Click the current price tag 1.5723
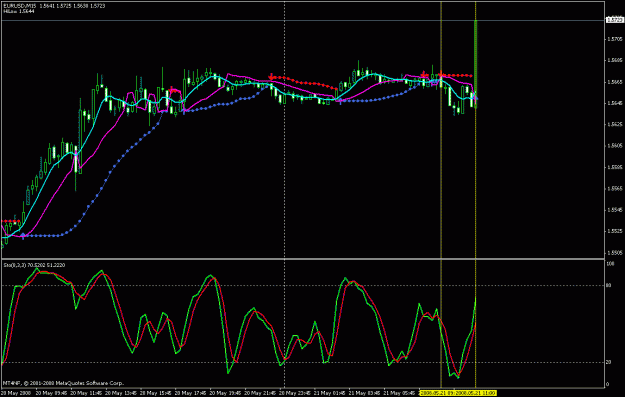The width and height of the screenshot is (625, 397). tap(615, 20)
